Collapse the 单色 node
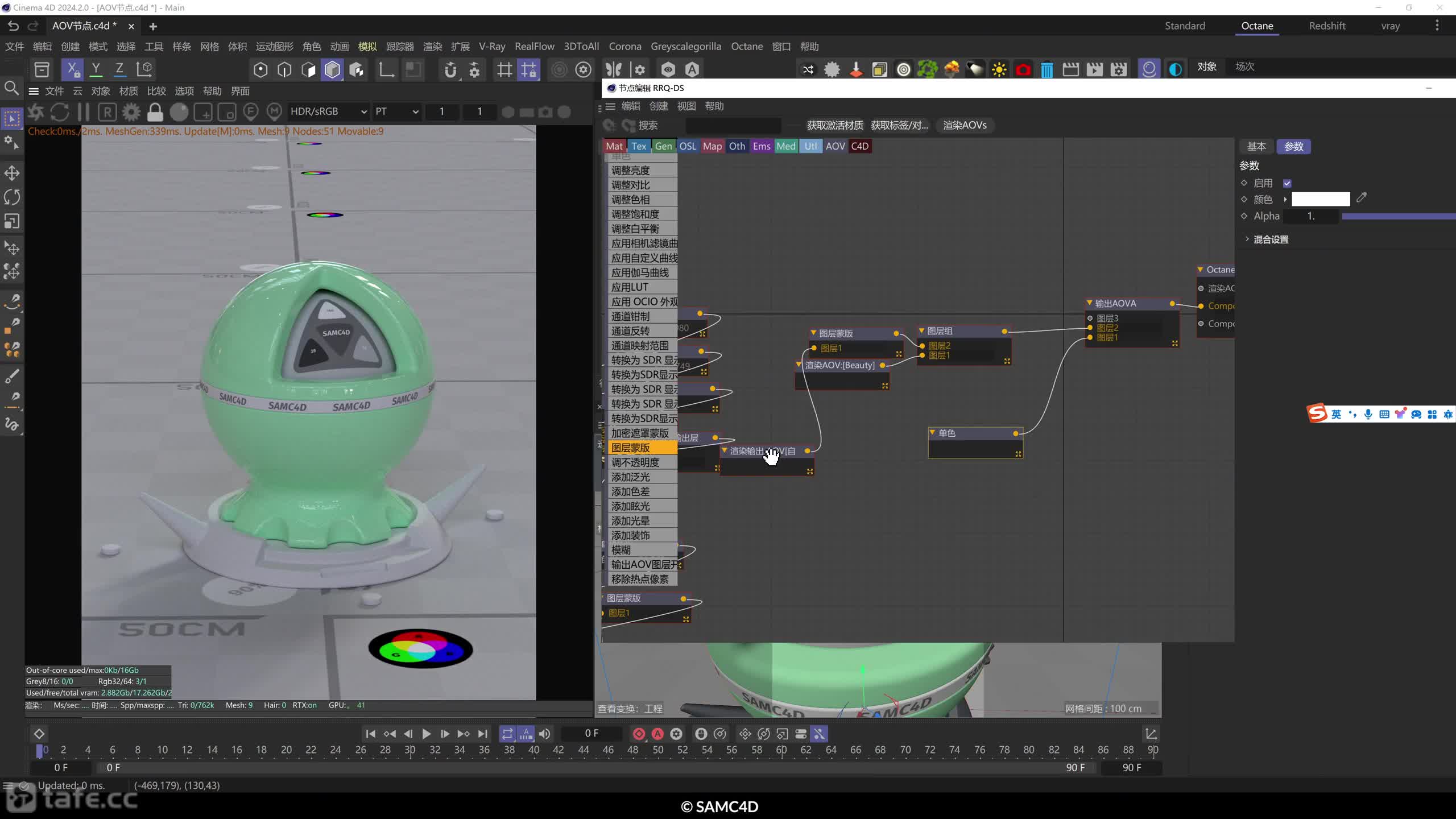1456x819 pixels. (932, 433)
